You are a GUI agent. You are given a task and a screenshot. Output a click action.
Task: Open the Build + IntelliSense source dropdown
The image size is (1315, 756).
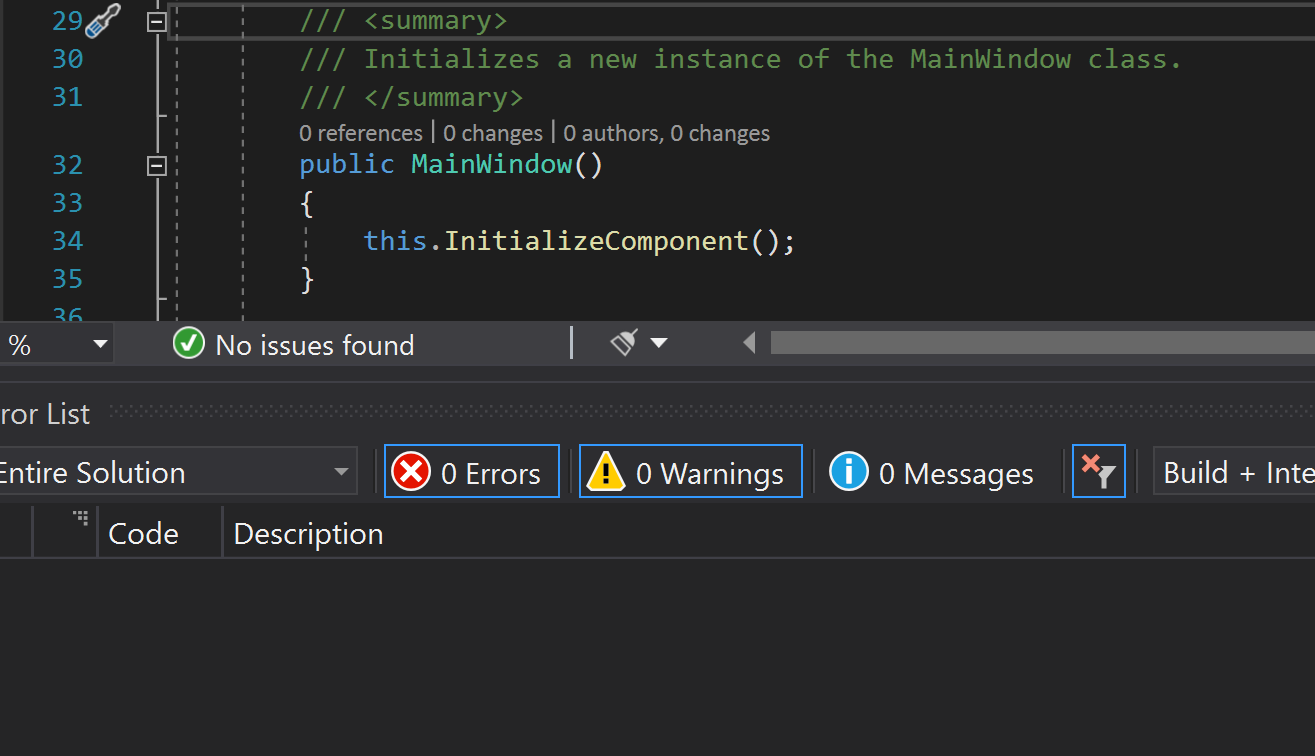click(1236, 472)
